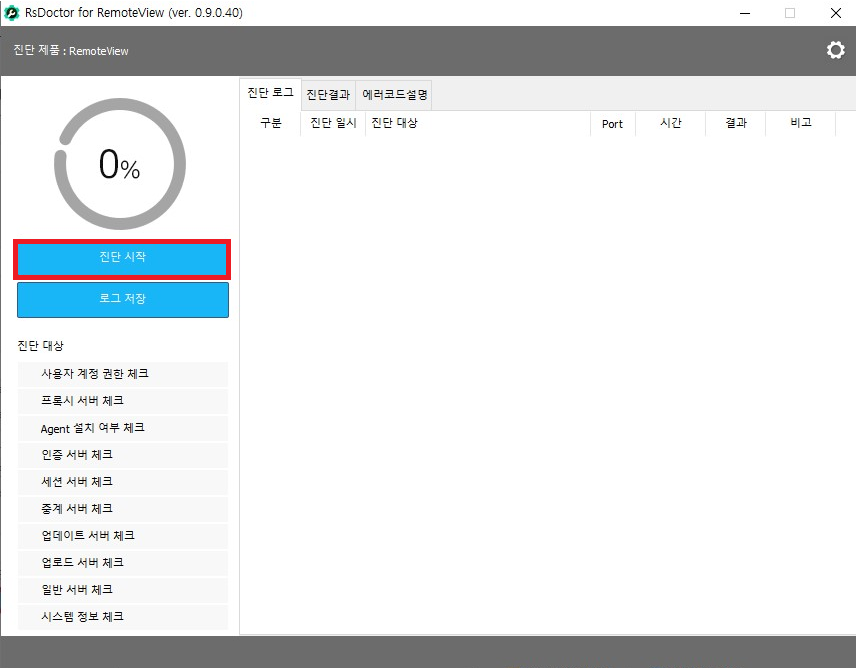Viewport: 859px width, 668px height.
Task: Open settings via the gear icon
Action: pos(835,50)
